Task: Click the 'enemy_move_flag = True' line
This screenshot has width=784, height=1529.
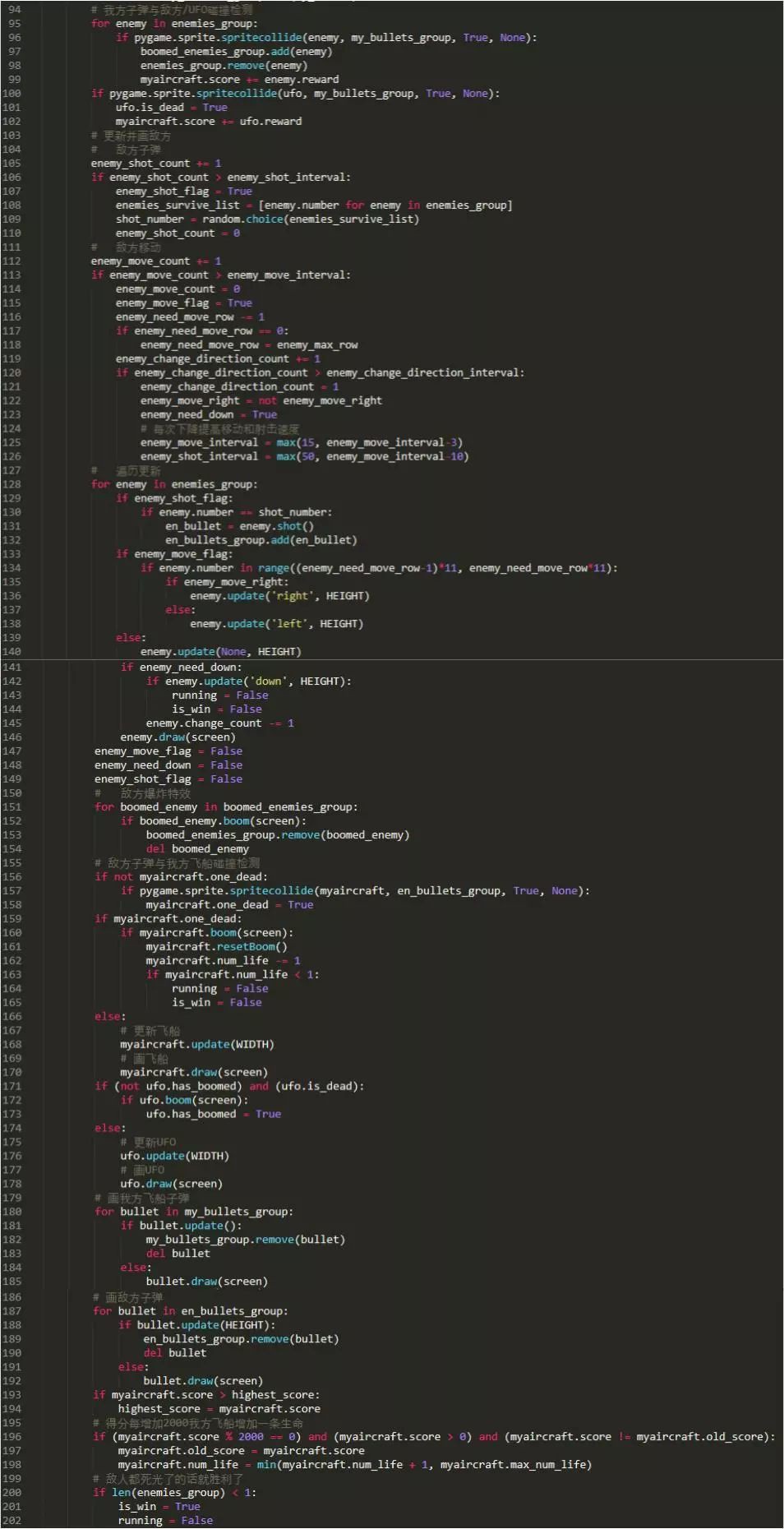Action: pos(184,303)
